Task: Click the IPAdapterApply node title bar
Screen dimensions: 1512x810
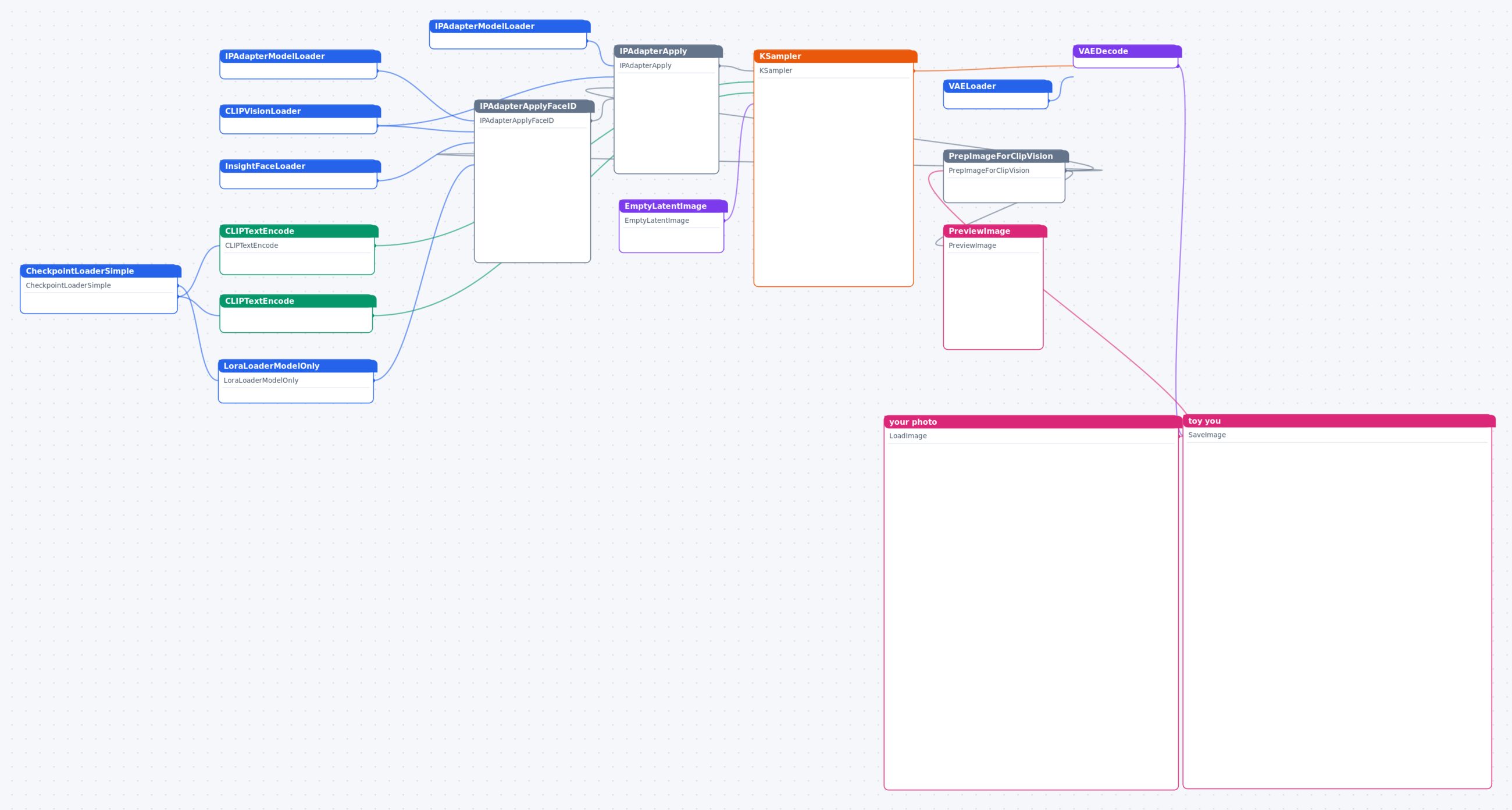Action: (668, 51)
